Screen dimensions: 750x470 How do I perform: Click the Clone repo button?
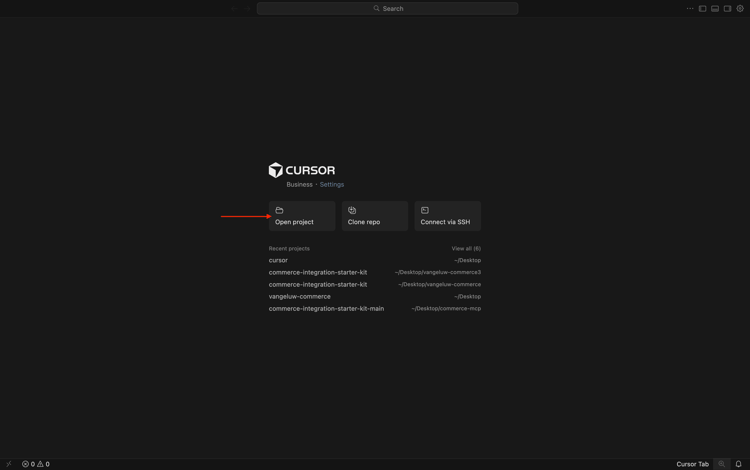coord(375,216)
